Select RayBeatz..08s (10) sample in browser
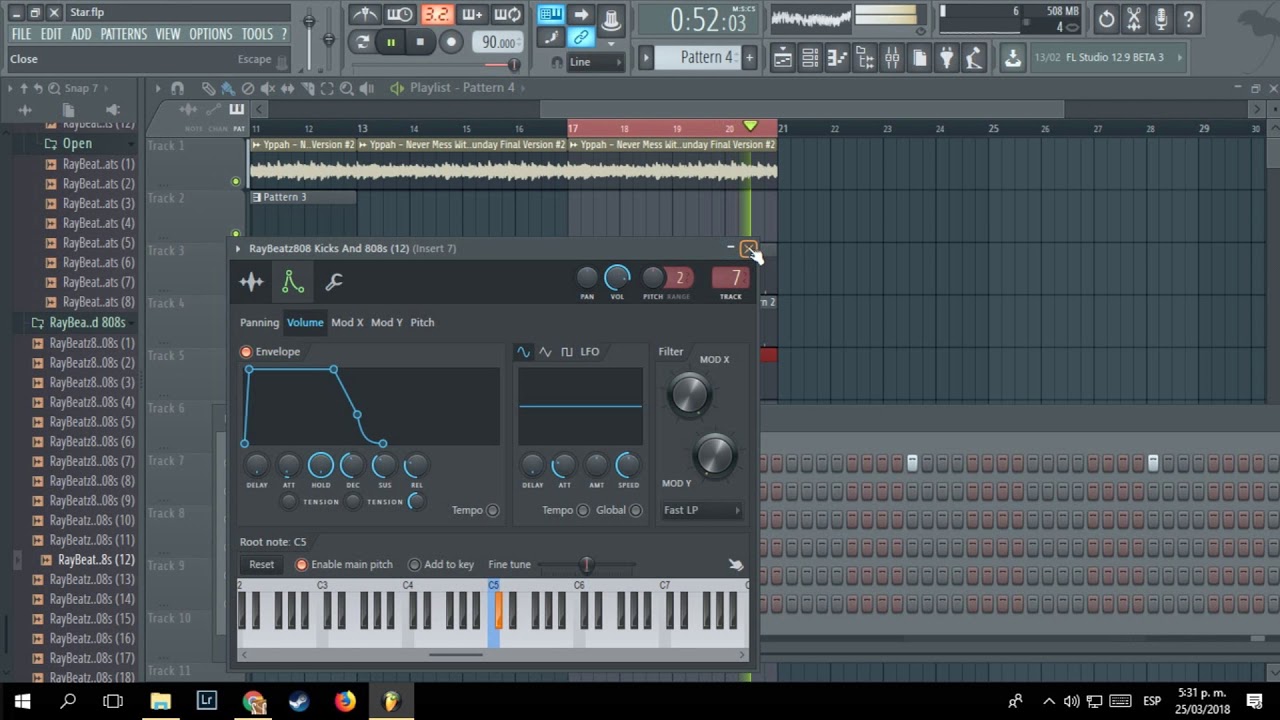The height and width of the screenshot is (720, 1280). click(x=91, y=520)
